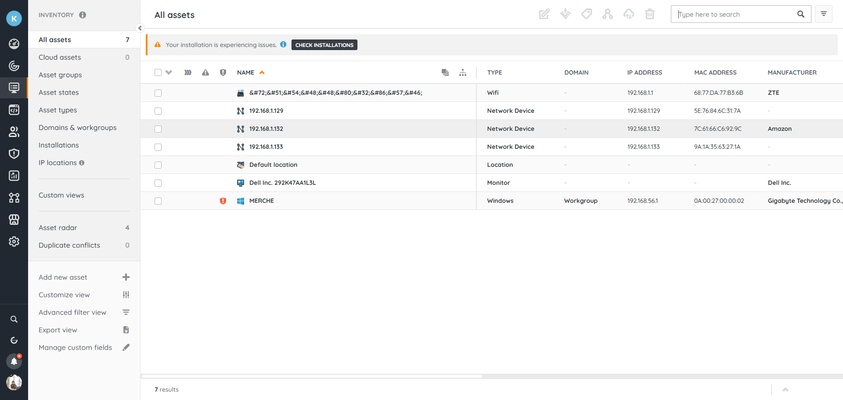Click the info icon beside the installation warning

pos(283,45)
